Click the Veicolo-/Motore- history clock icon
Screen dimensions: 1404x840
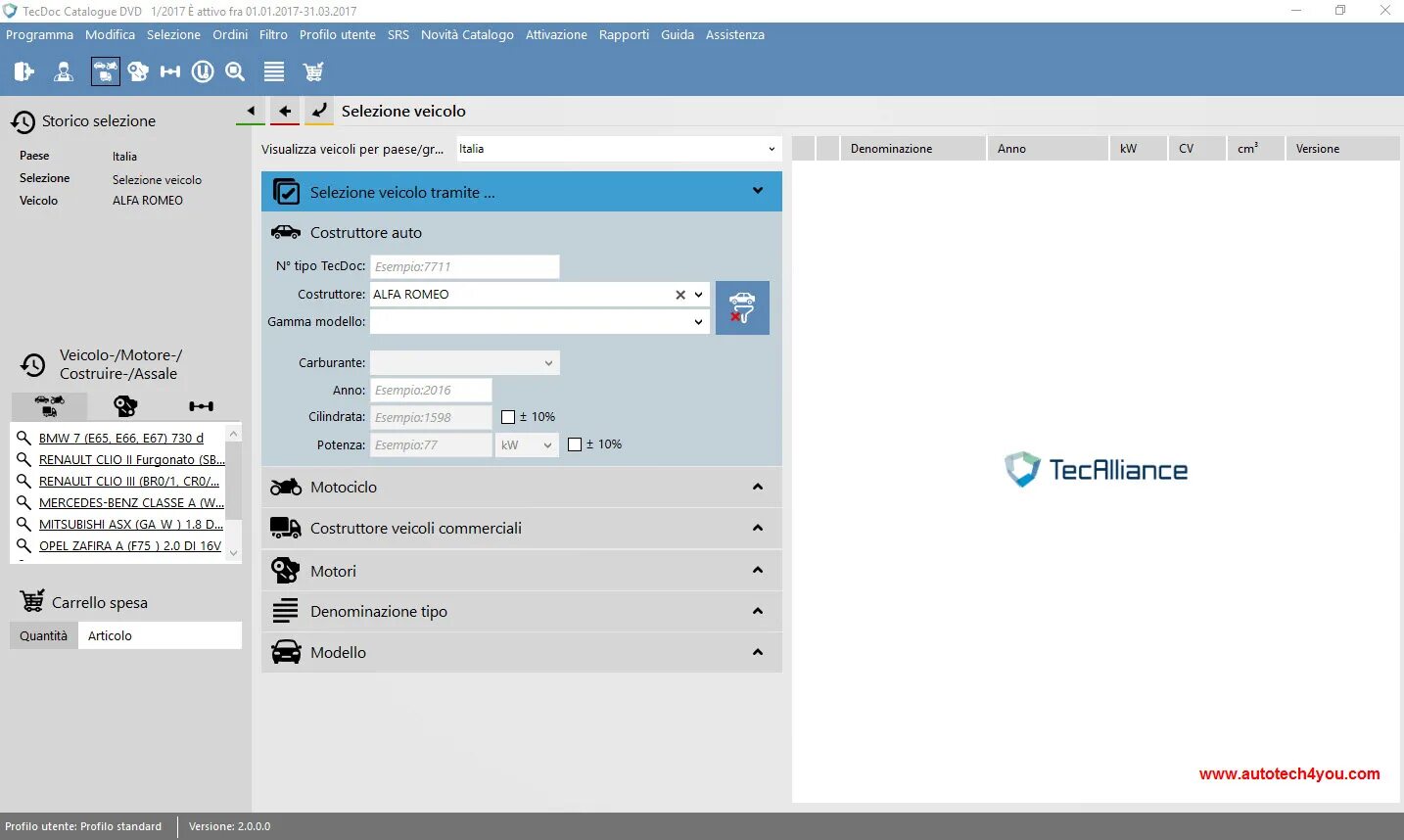coord(33,365)
